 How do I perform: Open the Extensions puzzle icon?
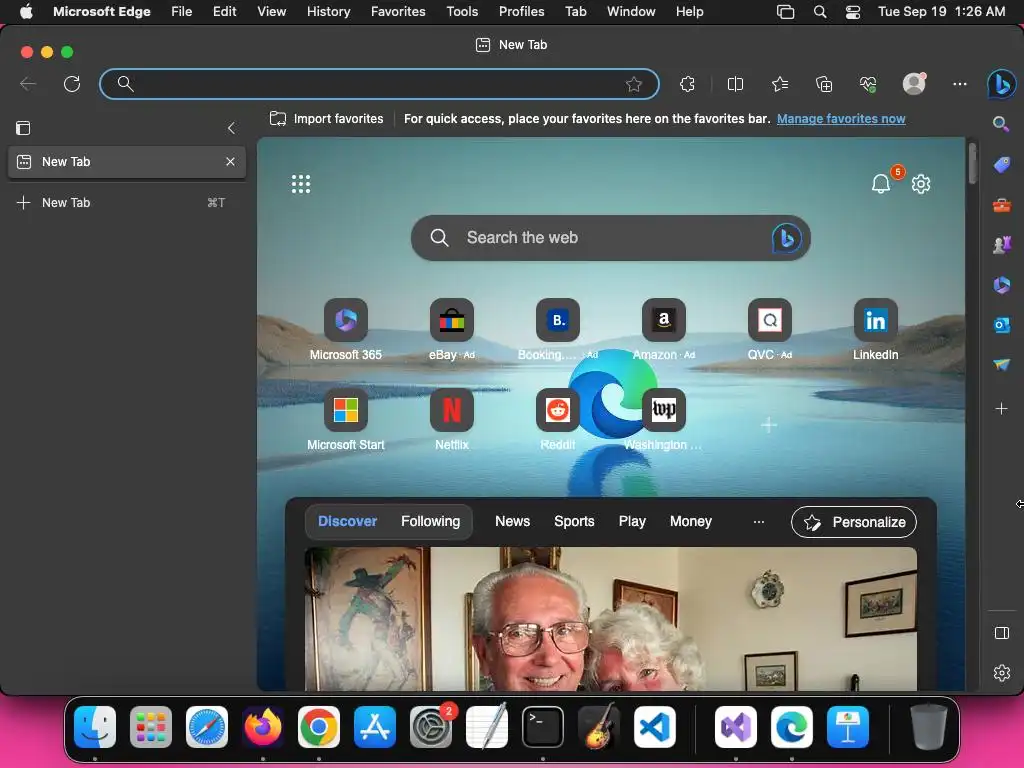click(x=687, y=84)
